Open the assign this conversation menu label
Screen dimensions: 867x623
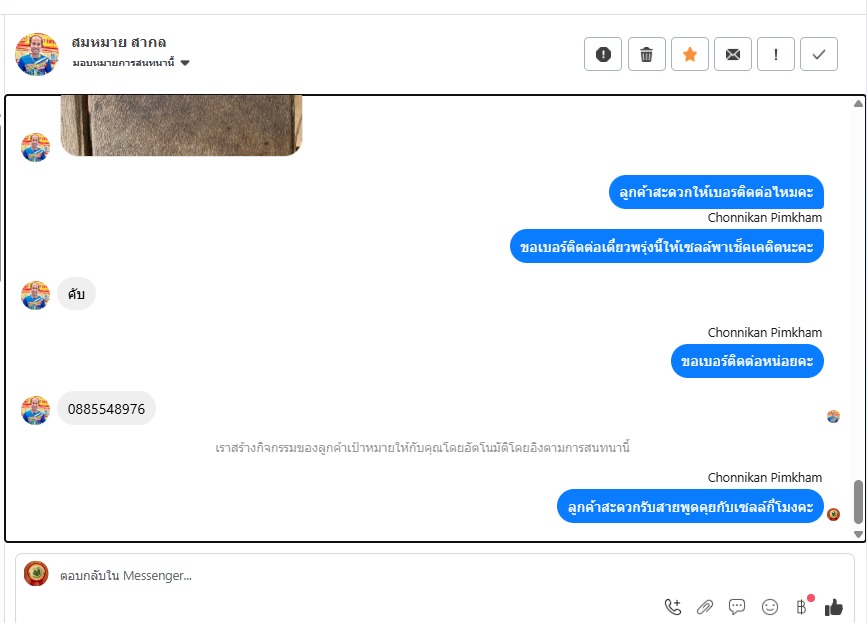[123, 63]
